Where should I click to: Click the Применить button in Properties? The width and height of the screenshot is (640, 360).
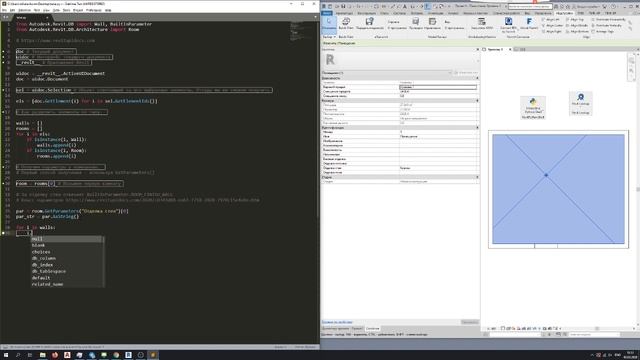coord(469,322)
